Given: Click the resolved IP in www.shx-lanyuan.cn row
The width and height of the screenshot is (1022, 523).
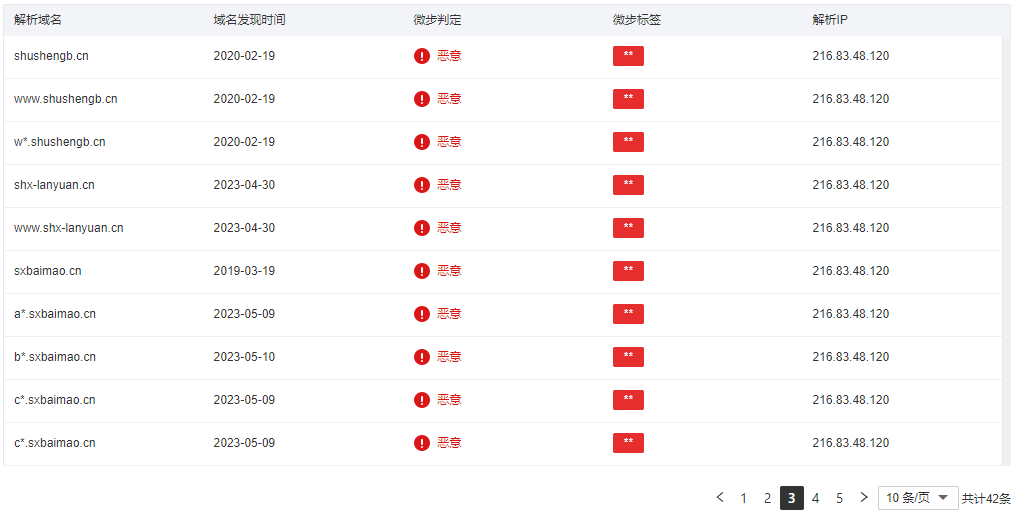Looking at the screenshot, I should [850, 228].
